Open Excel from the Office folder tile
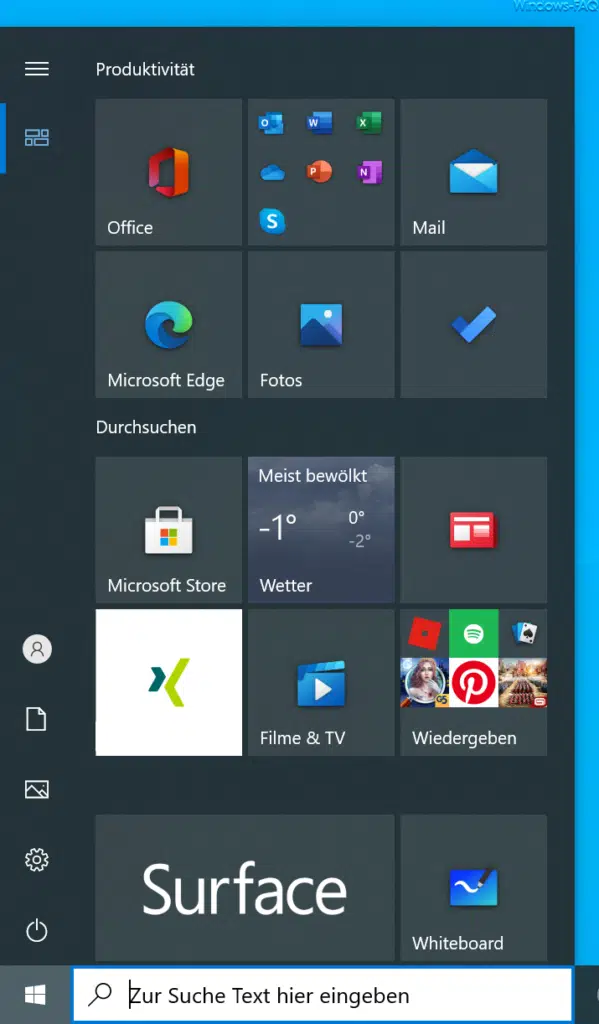Image resolution: width=599 pixels, height=1024 pixels. (369, 123)
